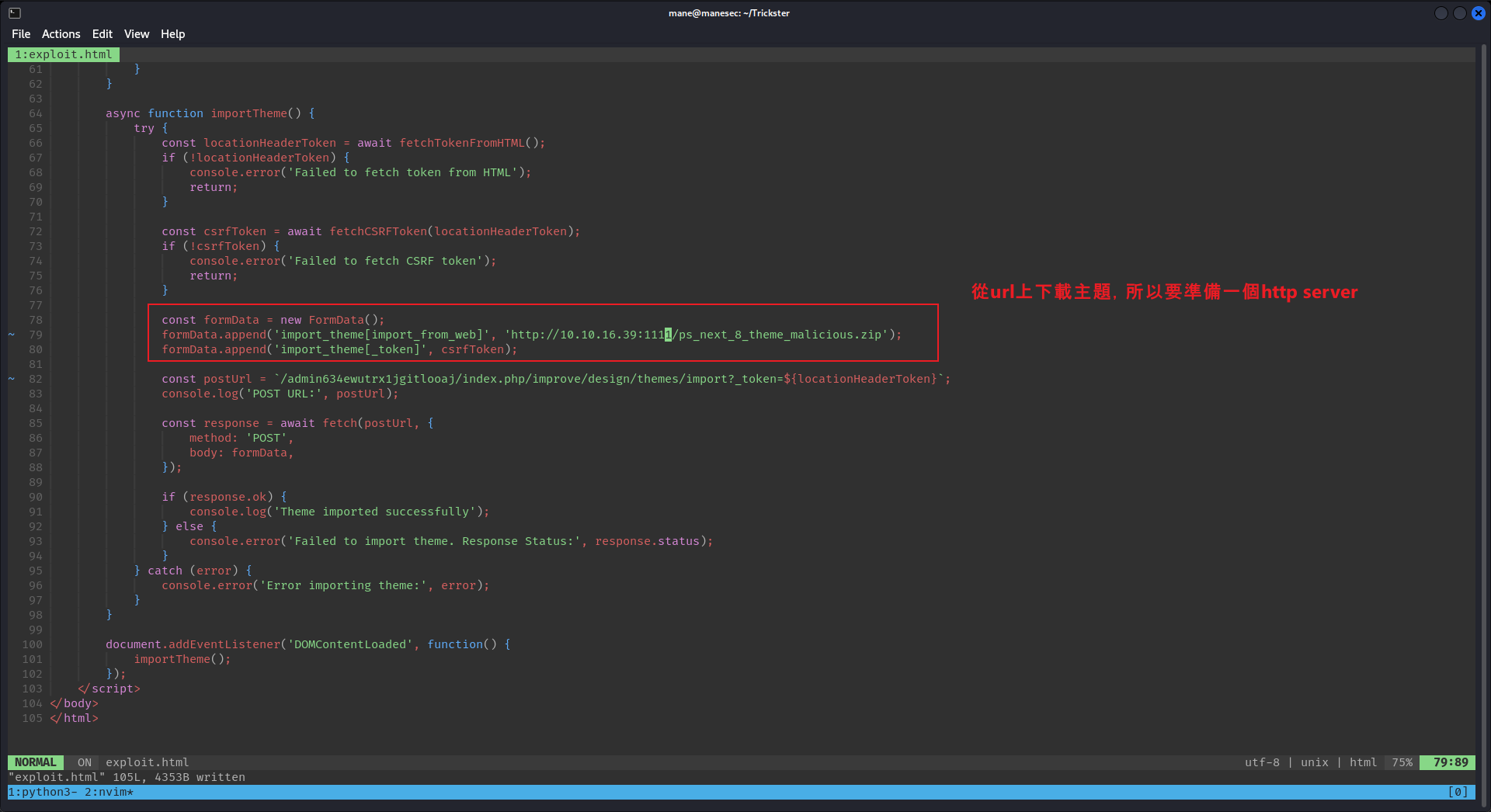
Task: Click line number 82 in gutter
Action: coord(36,379)
